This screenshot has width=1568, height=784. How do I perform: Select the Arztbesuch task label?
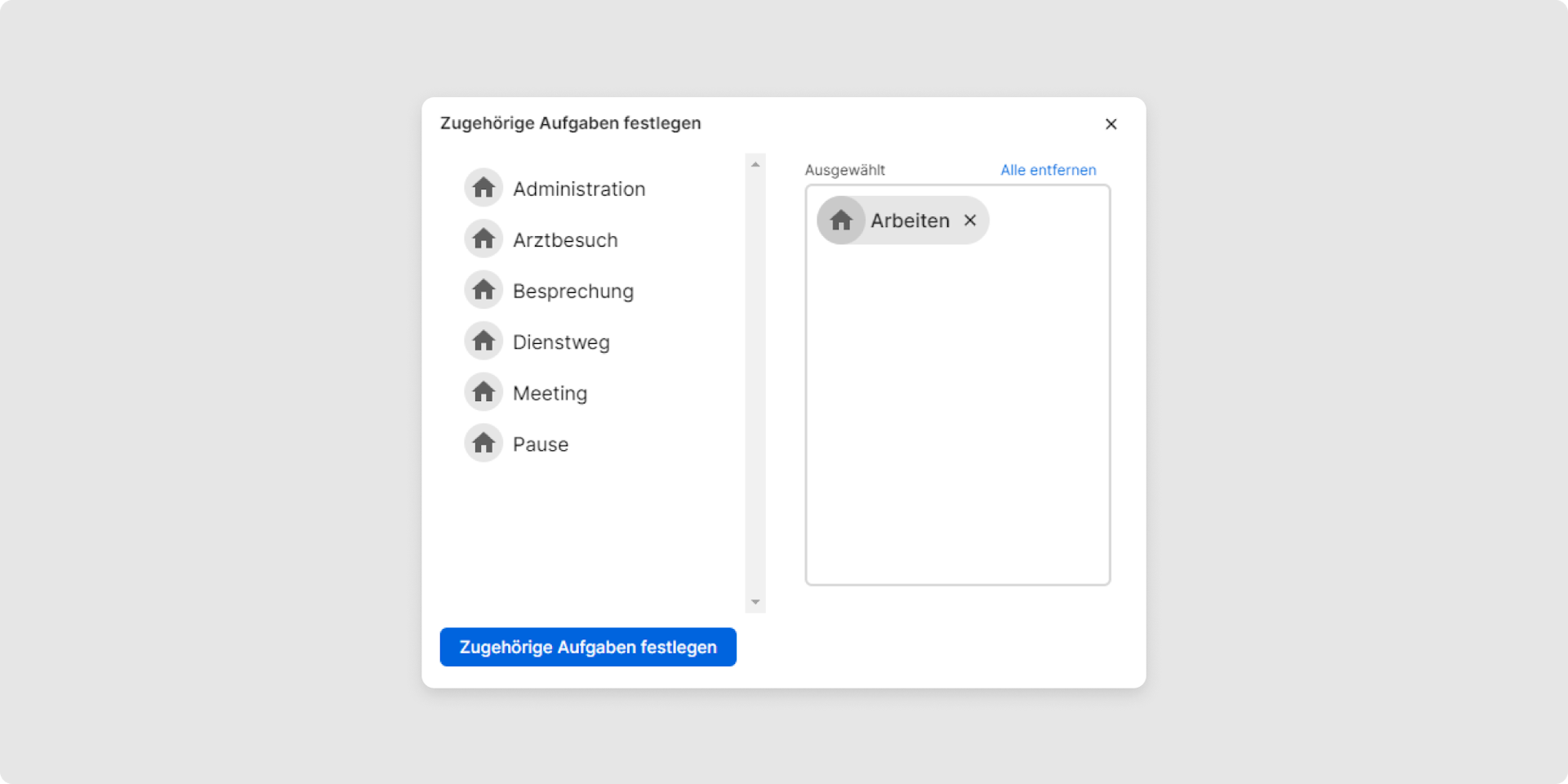565,240
